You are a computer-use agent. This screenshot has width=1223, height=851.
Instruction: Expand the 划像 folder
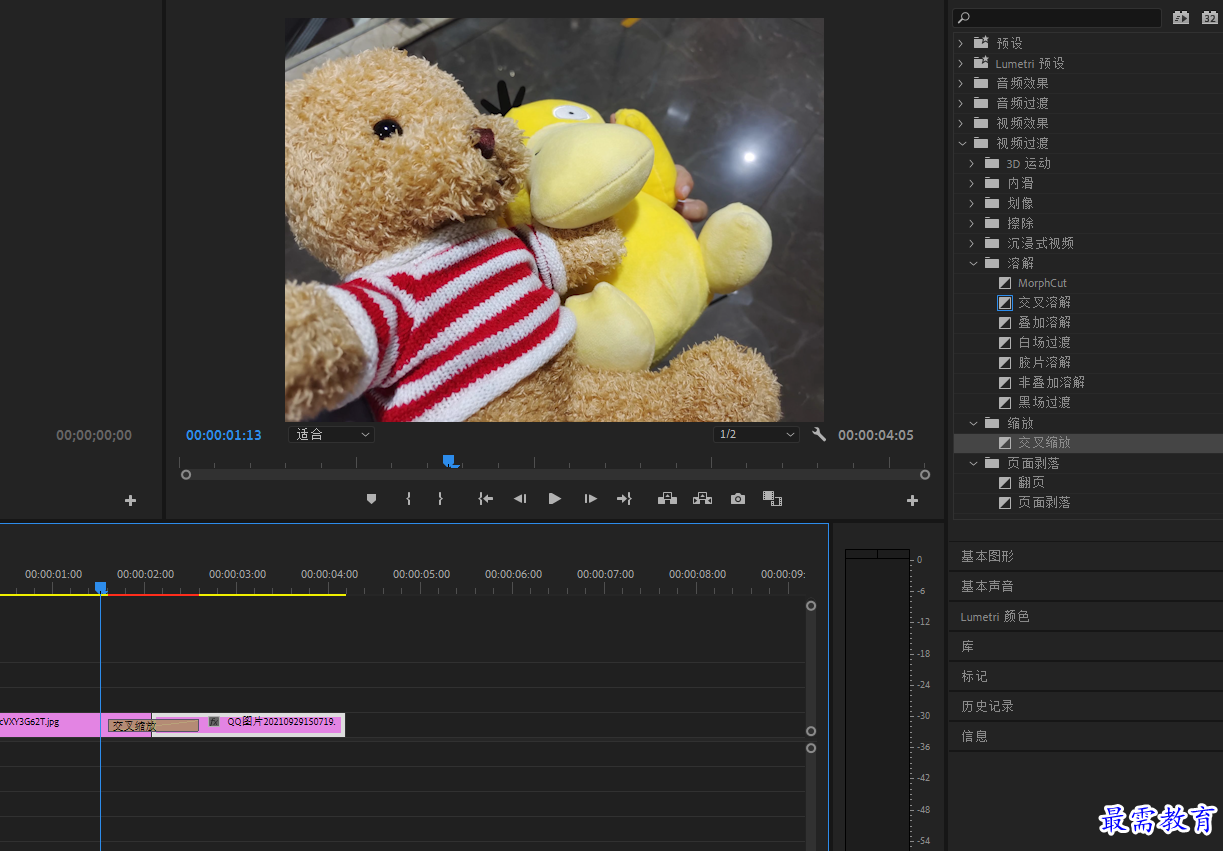click(972, 203)
